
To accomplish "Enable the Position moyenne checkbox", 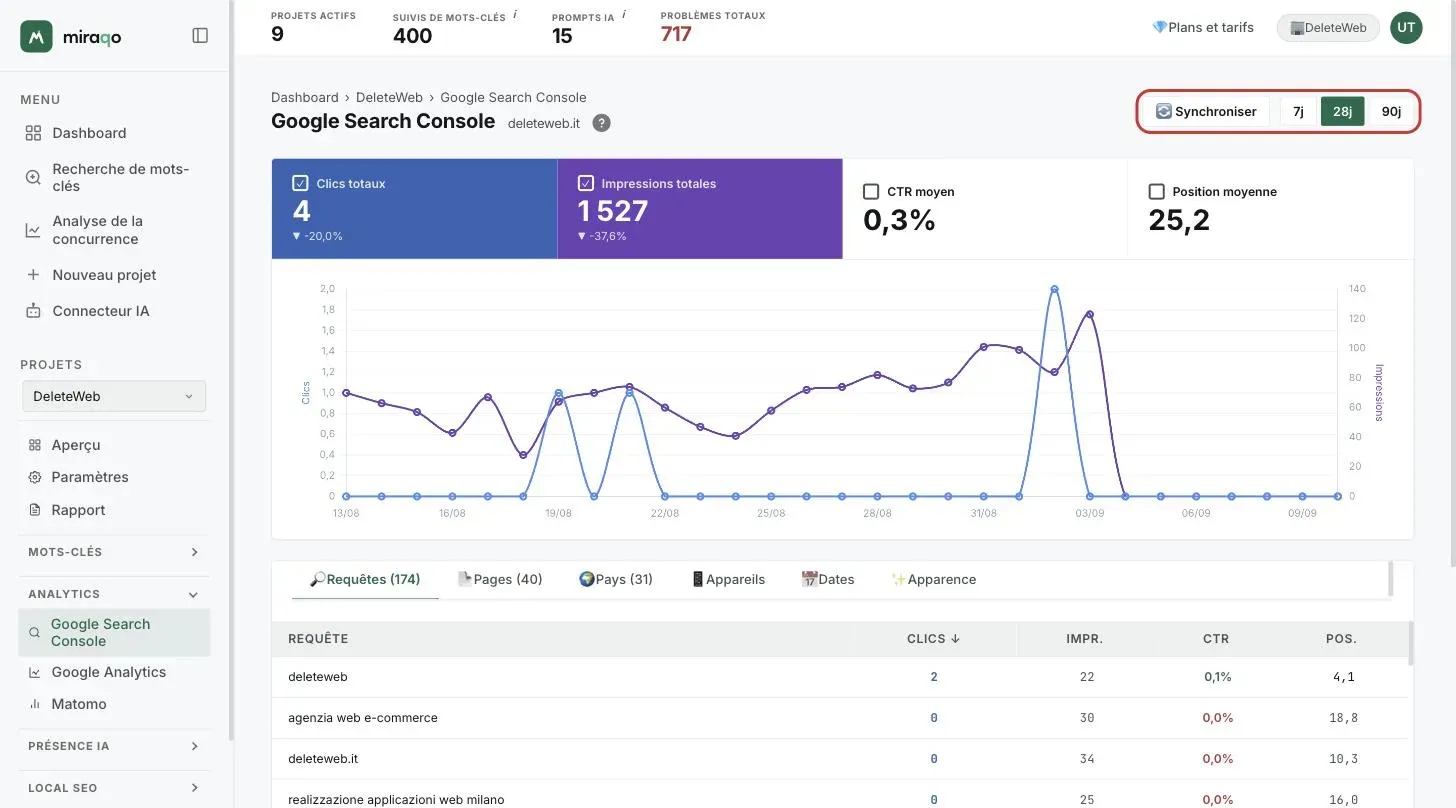I will [x=1157, y=191].
